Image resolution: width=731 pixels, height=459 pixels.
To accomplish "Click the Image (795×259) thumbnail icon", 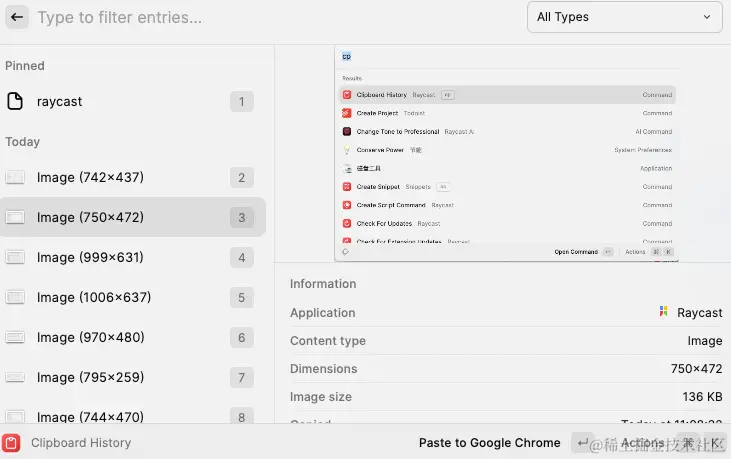I will pyautogui.click(x=15, y=378).
